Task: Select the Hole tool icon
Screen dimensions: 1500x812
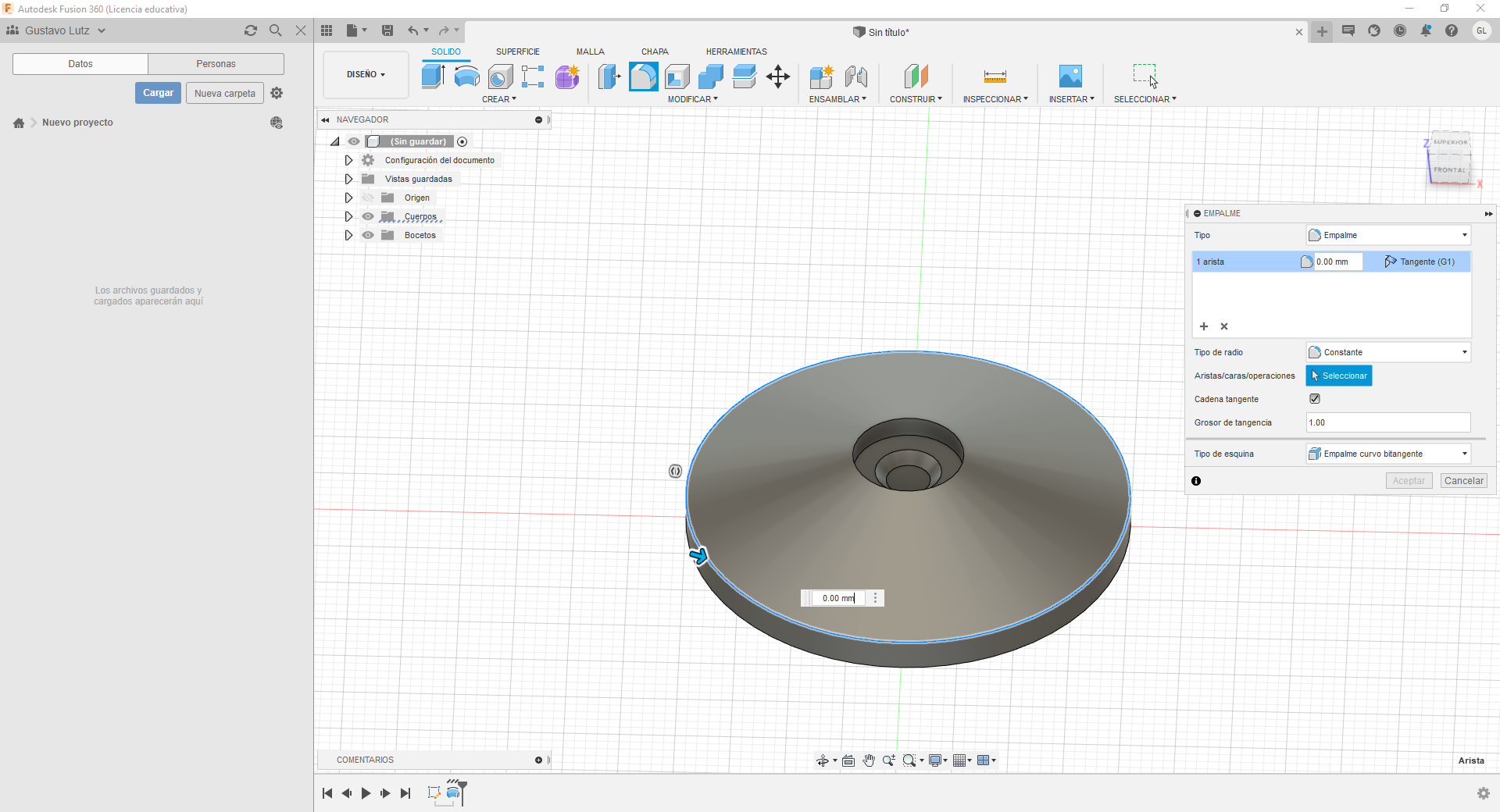Action: (x=500, y=77)
